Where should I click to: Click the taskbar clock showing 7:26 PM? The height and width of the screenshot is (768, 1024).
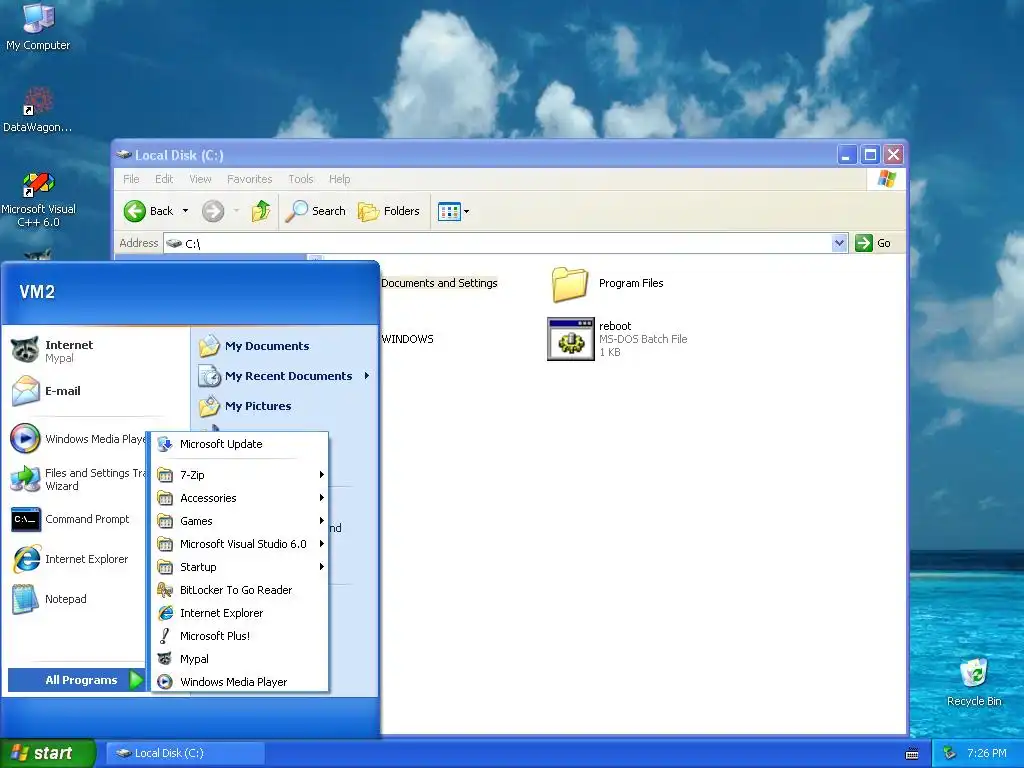click(986, 753)
